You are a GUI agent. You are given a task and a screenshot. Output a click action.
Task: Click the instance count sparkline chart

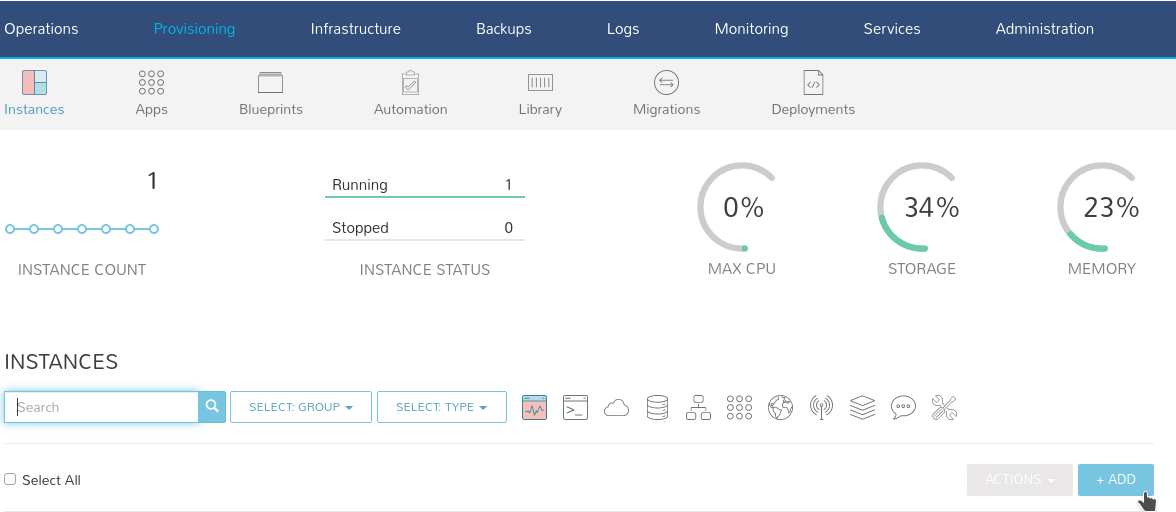click(x=82, y=229)
